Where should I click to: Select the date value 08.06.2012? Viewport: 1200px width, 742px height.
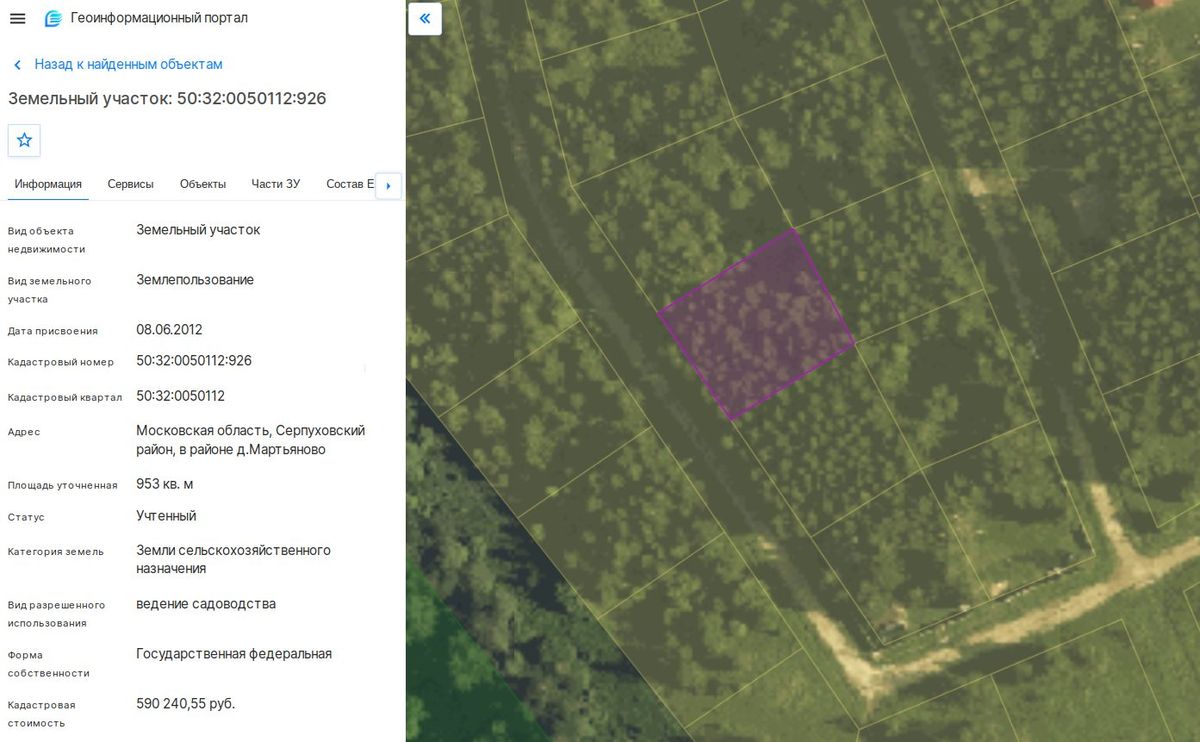pos(169,329)
